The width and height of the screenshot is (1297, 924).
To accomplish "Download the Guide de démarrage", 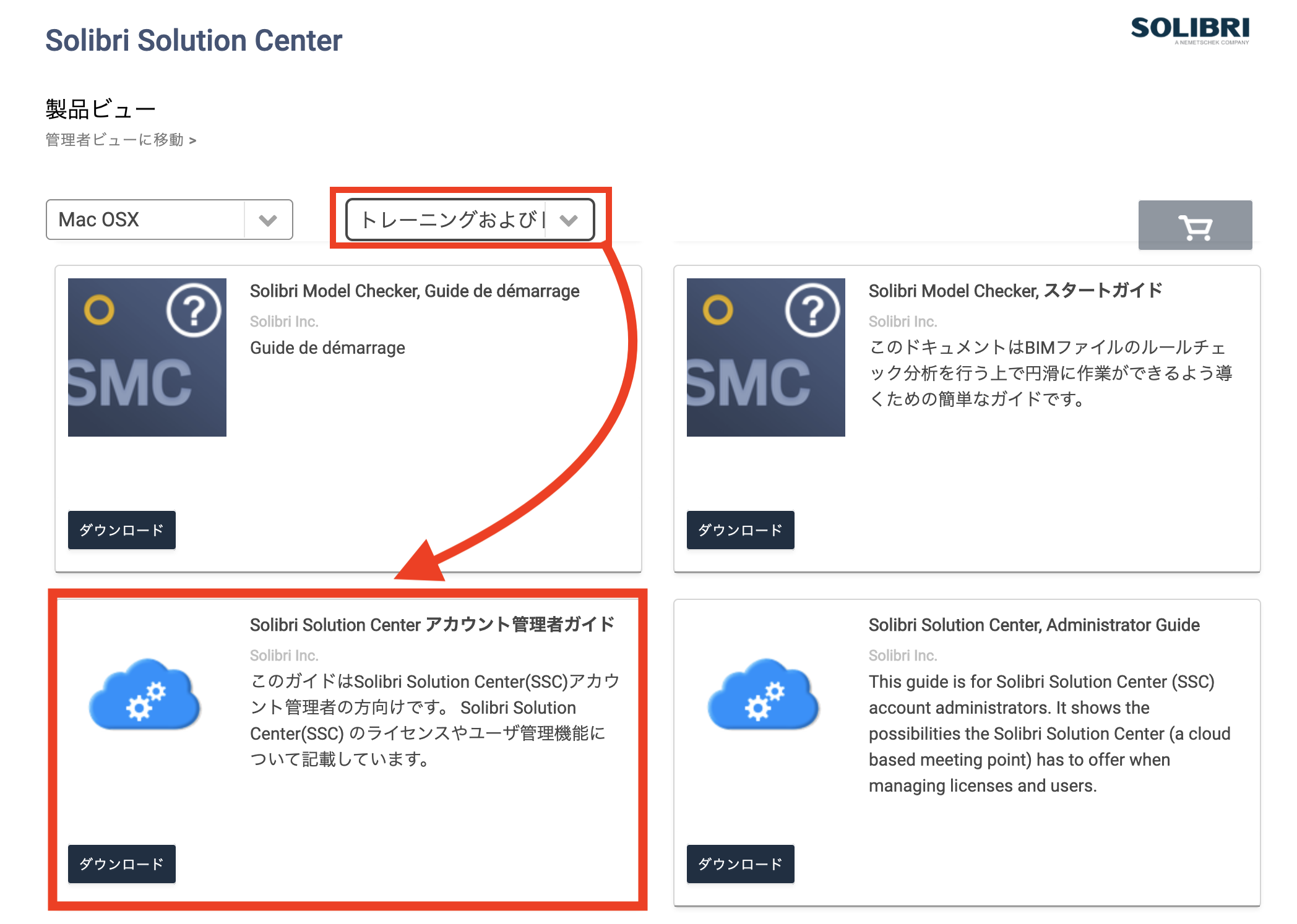I will point(122,530).
